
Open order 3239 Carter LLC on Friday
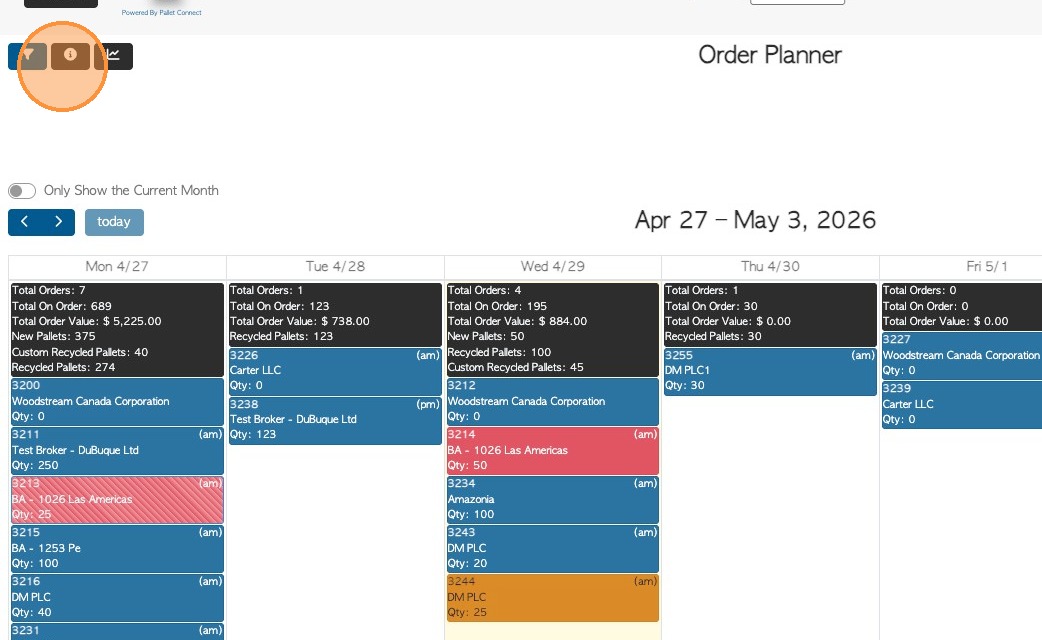pyautogui.click(x=960, y=404)
